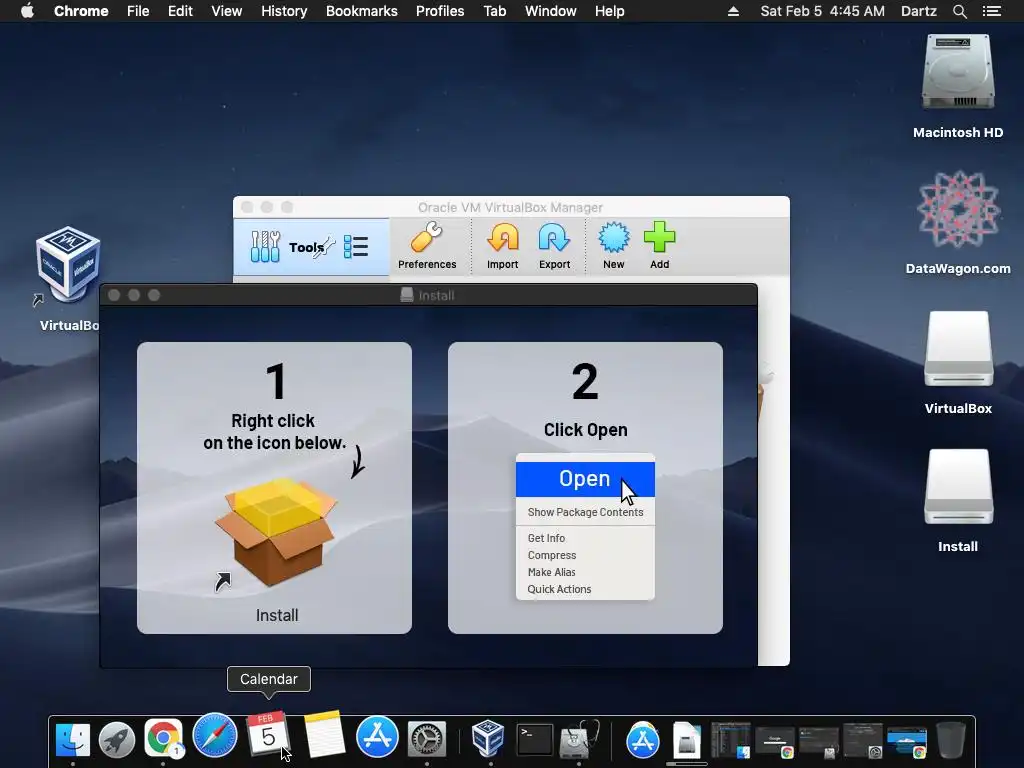Open Terminal from the dock
Viewport: 1024px width, 768px height.
pyautogui.click(x=534, y=741)
